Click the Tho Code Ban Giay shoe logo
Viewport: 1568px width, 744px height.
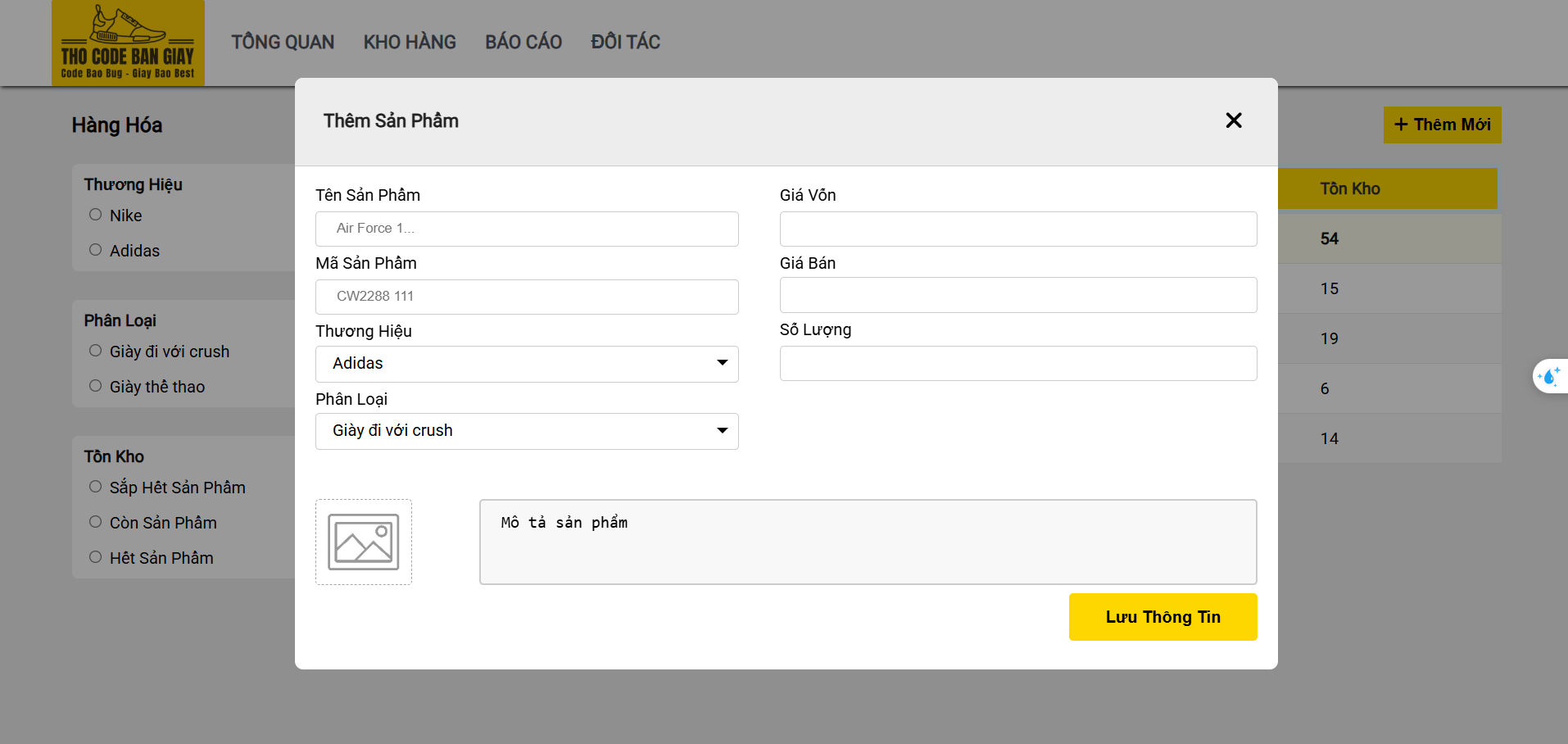pyautogui.click(x=128, y=43)
